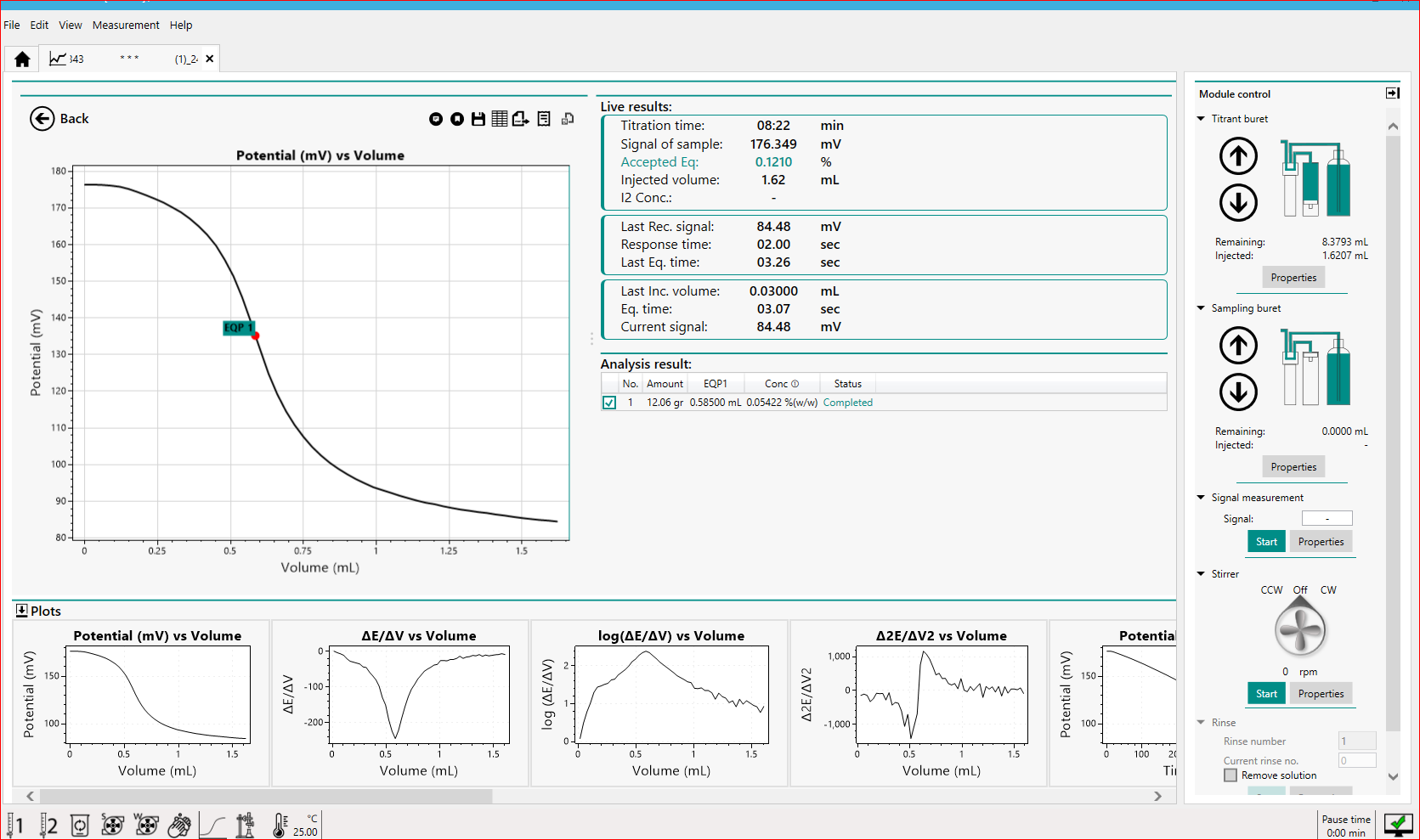
Task: Collapse the Plots panel
Action: click(x=22, y=611)
